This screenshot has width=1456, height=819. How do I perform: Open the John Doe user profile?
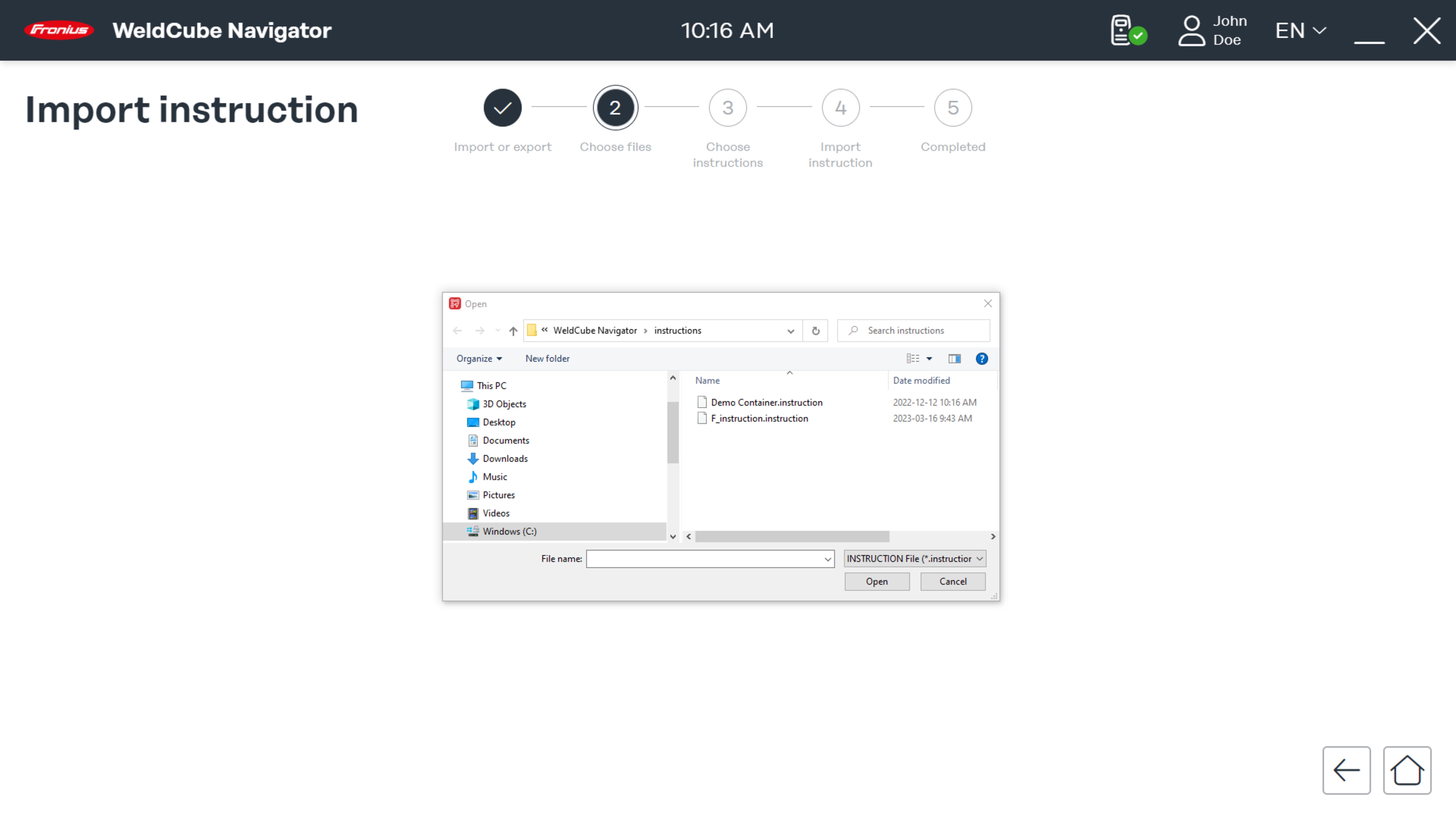pyautogui.click(x=1212, y=31)
